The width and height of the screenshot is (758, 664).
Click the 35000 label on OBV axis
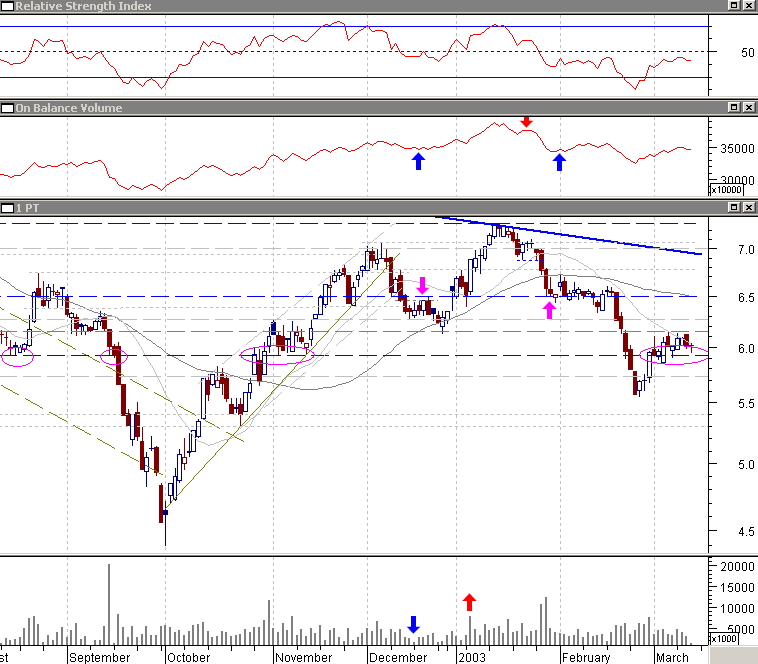click(737, 148)
